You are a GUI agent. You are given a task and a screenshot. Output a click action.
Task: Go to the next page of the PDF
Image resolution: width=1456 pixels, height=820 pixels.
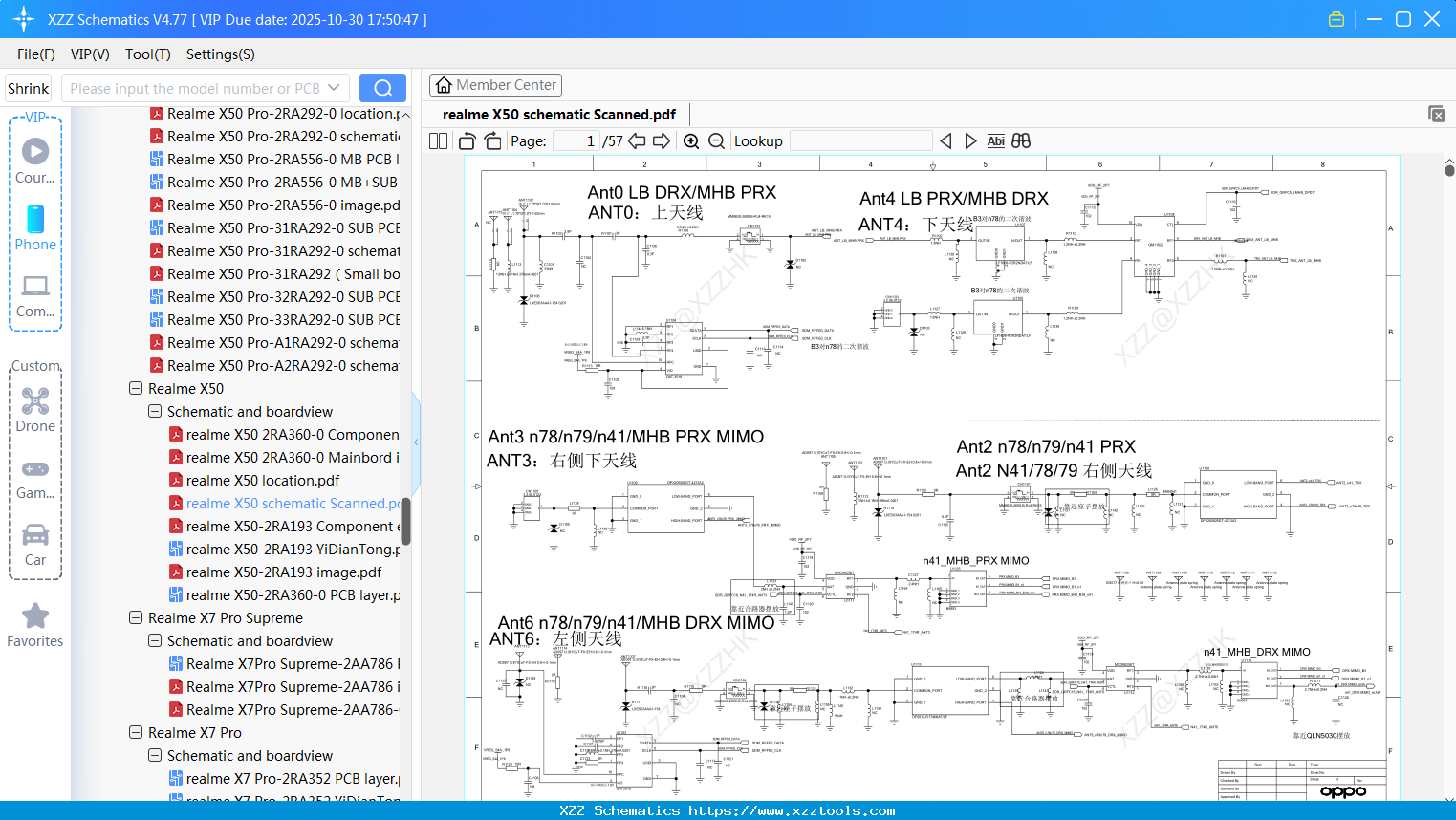(x=663, y=140)
